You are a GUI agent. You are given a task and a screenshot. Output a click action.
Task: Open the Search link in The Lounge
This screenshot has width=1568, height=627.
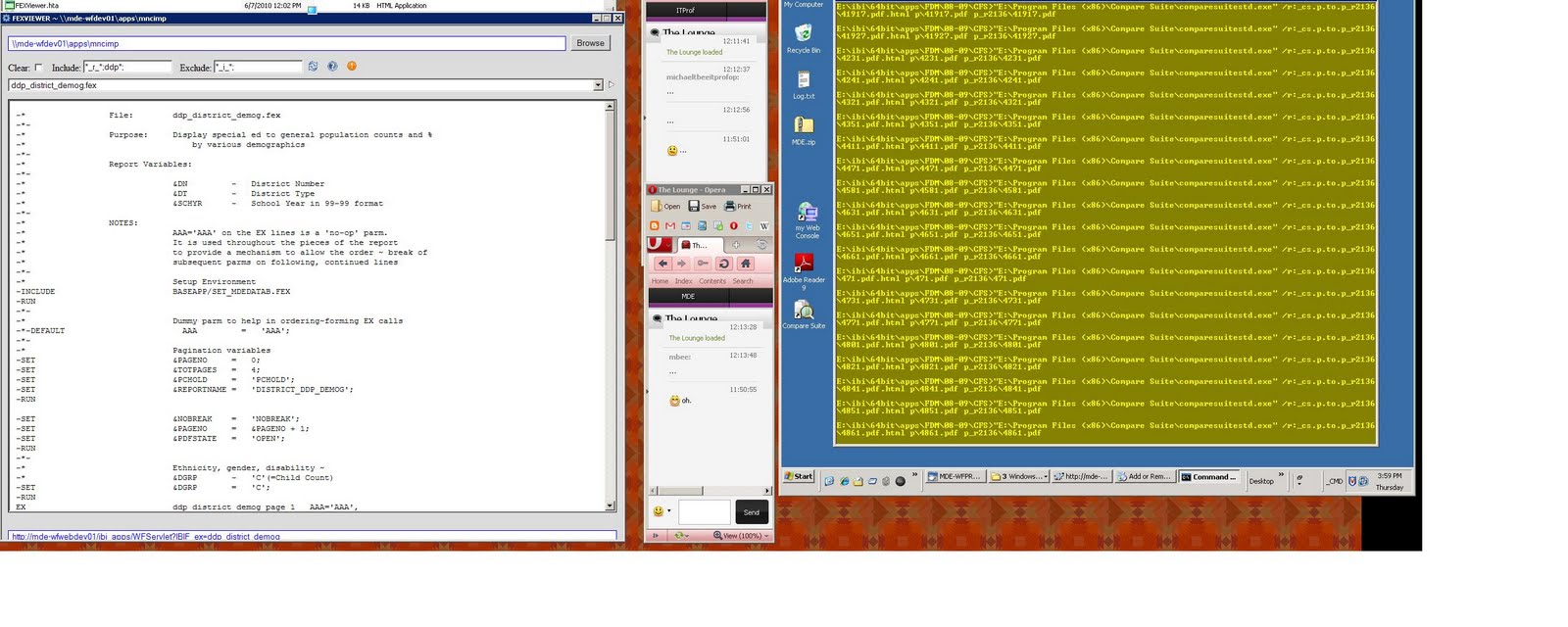743,281
